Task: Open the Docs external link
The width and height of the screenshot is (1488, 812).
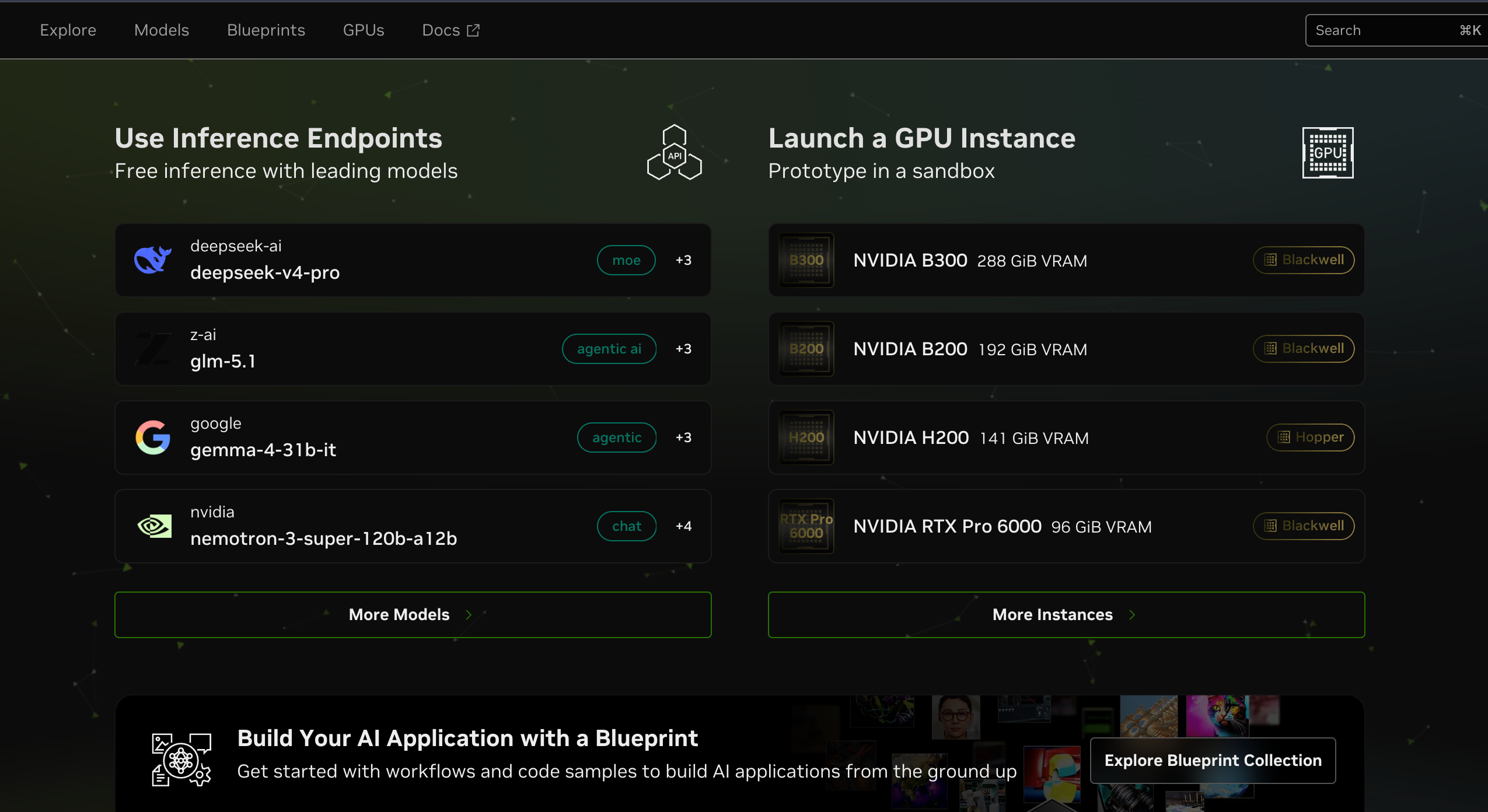Action: [450, 30]
